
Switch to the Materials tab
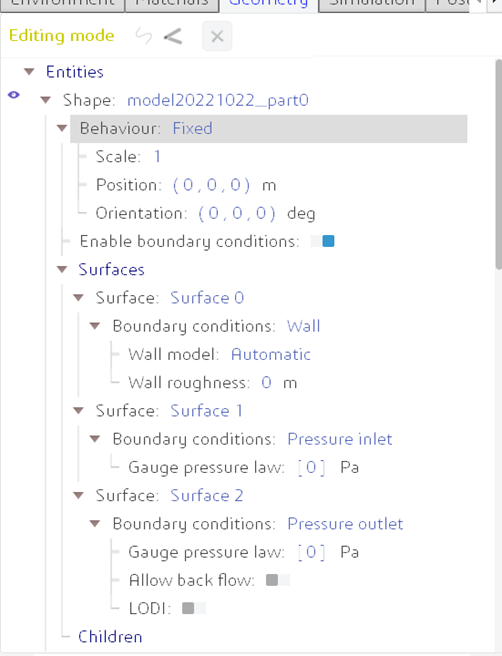coord(172,3)
